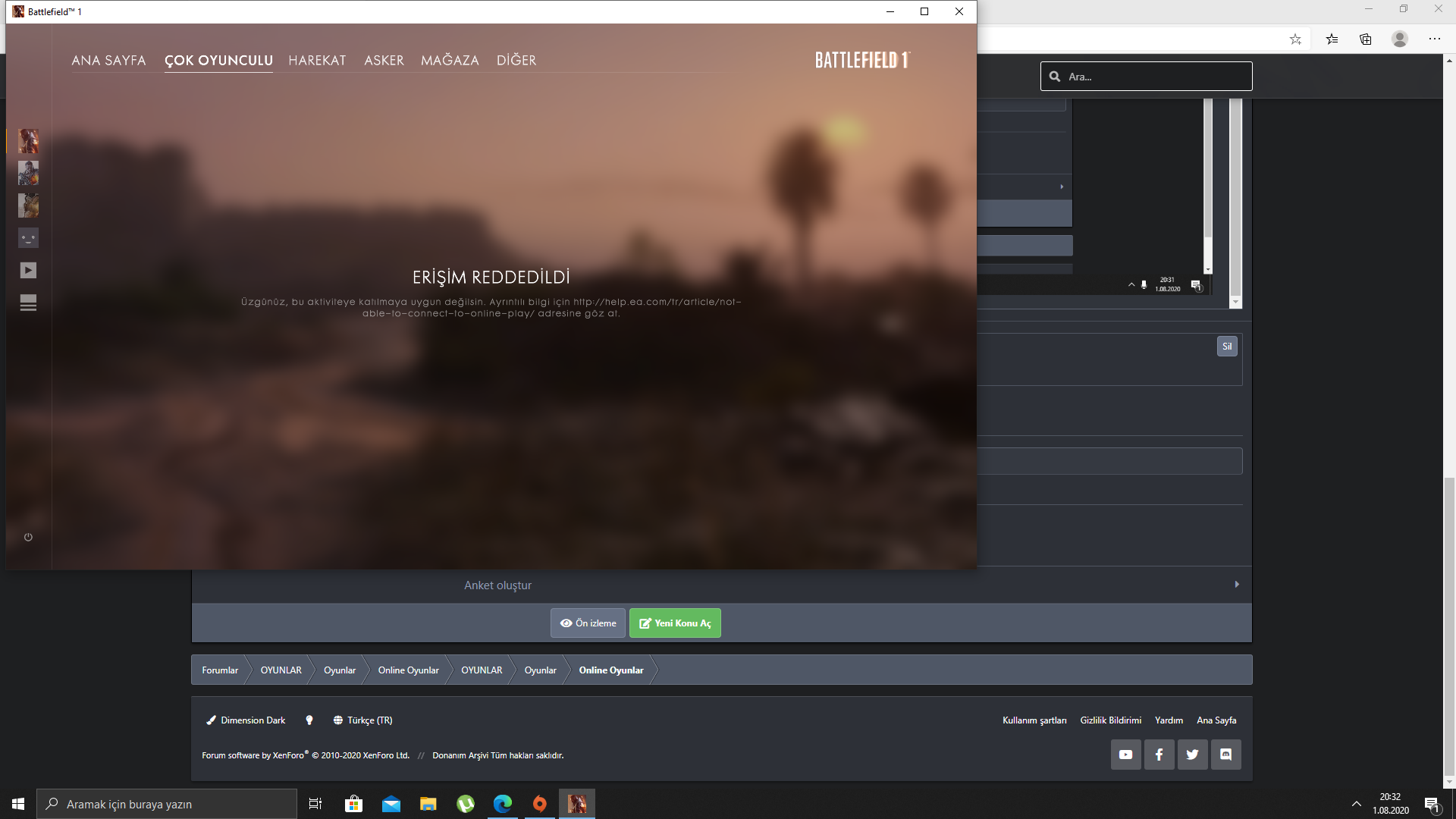This screenshot has height=819, width=1456.
Task: Click the power icon in Battlefield sidebar
Action: click(28, 537)
